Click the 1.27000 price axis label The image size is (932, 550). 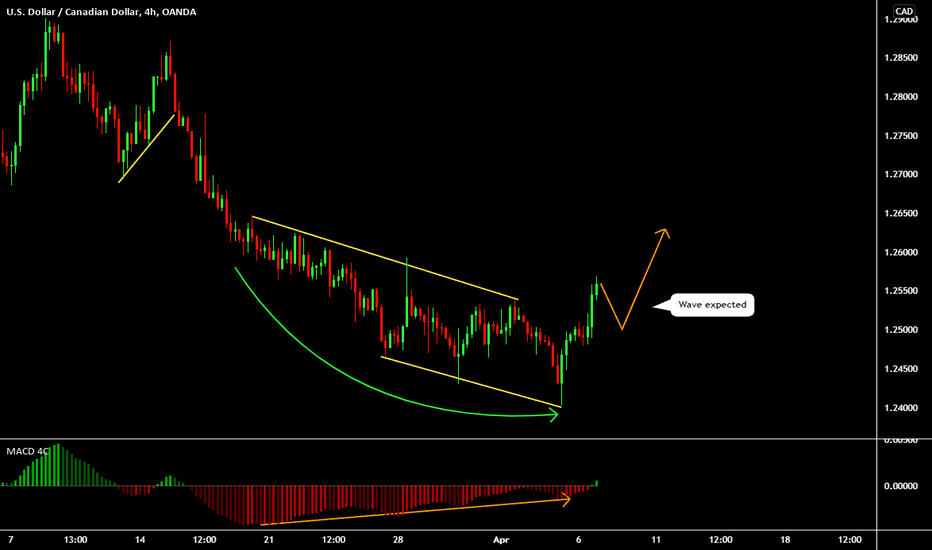(x=901, y=174)
